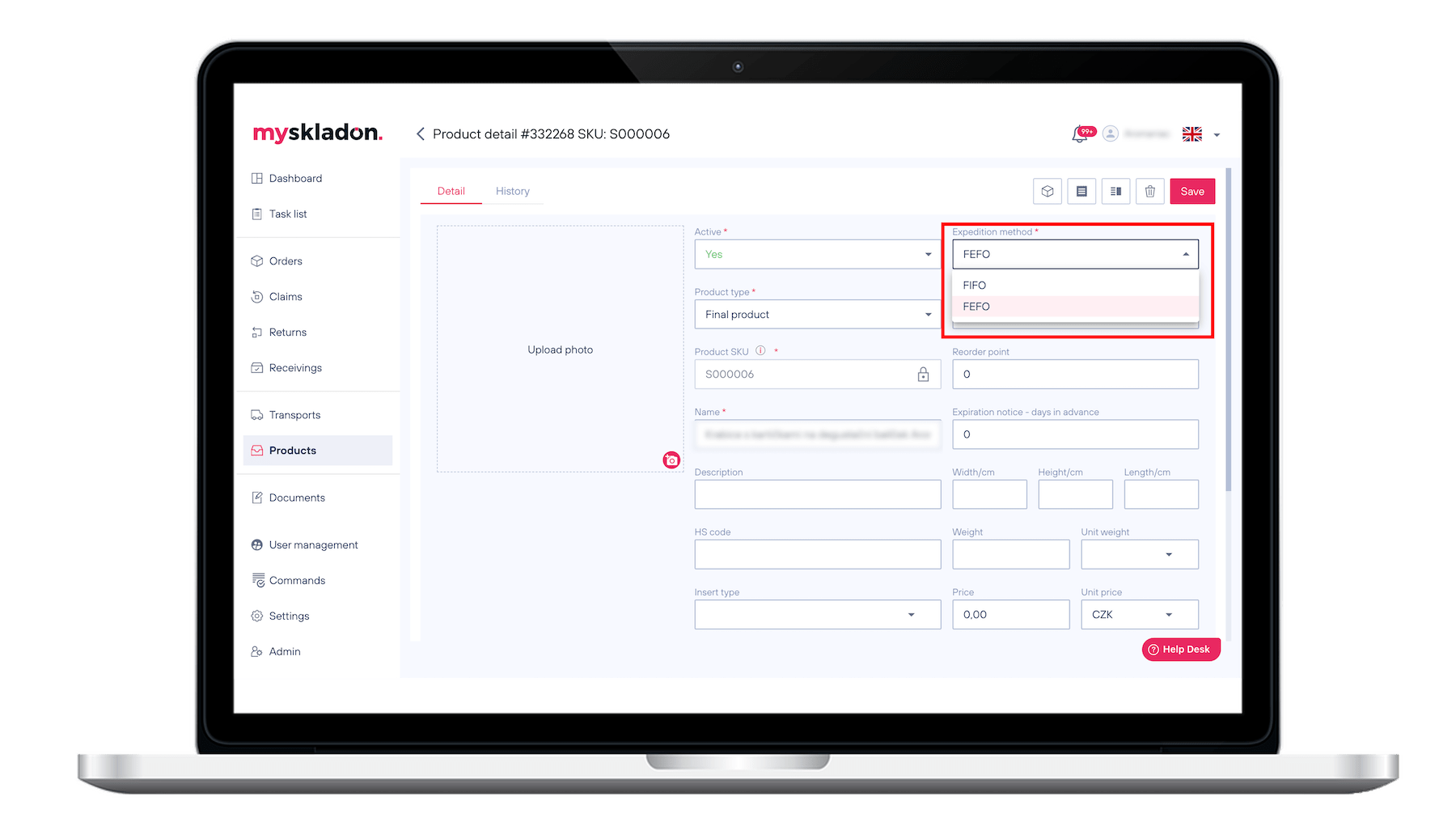Open the Unit price currency dropdown
Screen dimensions: 1456x830
click(x=1139, y=614)
